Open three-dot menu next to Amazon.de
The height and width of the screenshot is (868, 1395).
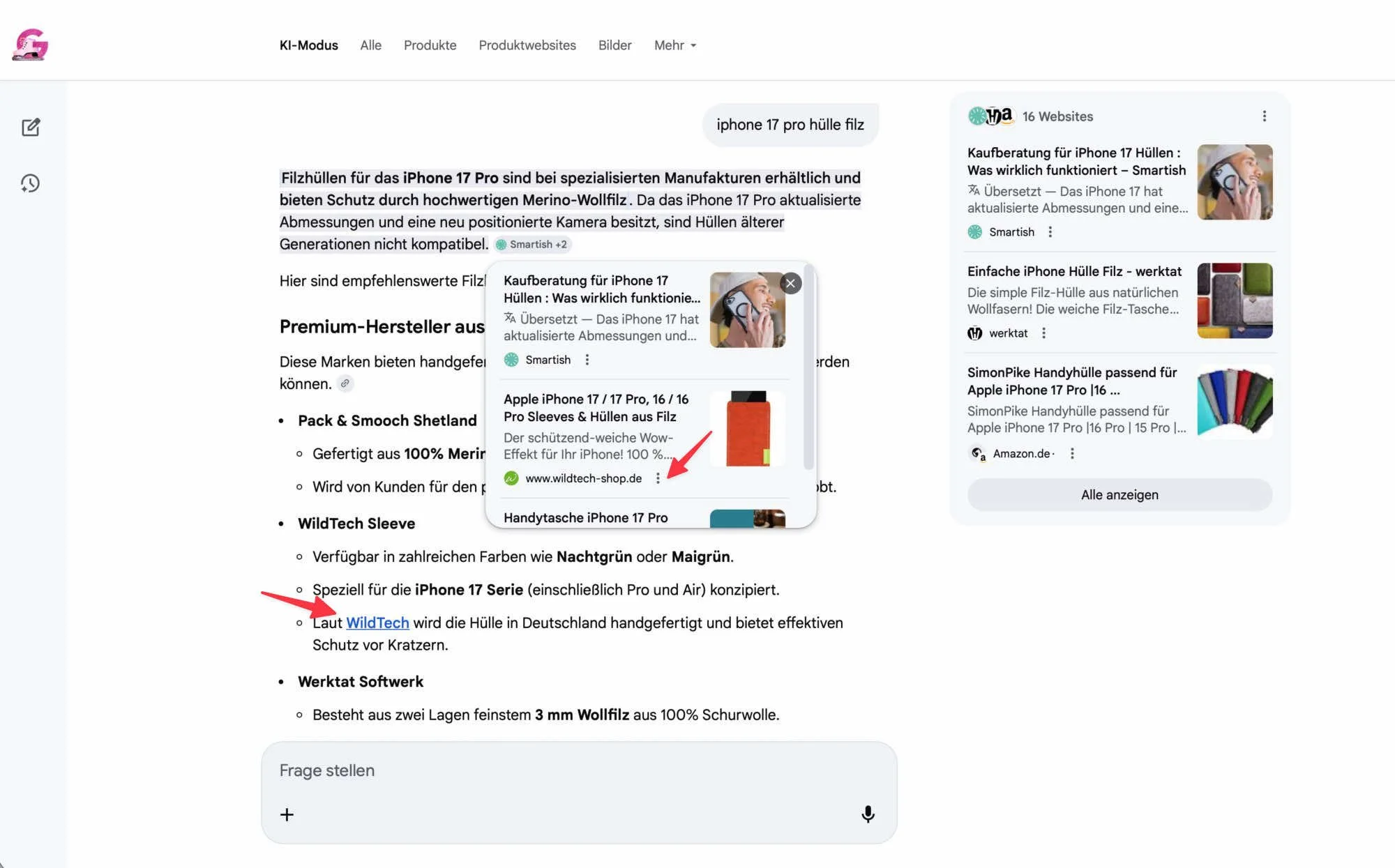point(1072,454)
